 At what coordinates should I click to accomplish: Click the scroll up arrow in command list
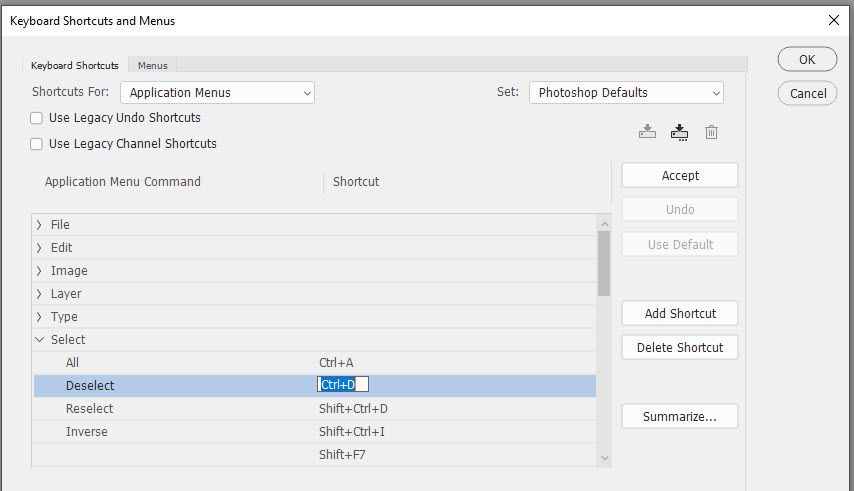click(605, 224)
